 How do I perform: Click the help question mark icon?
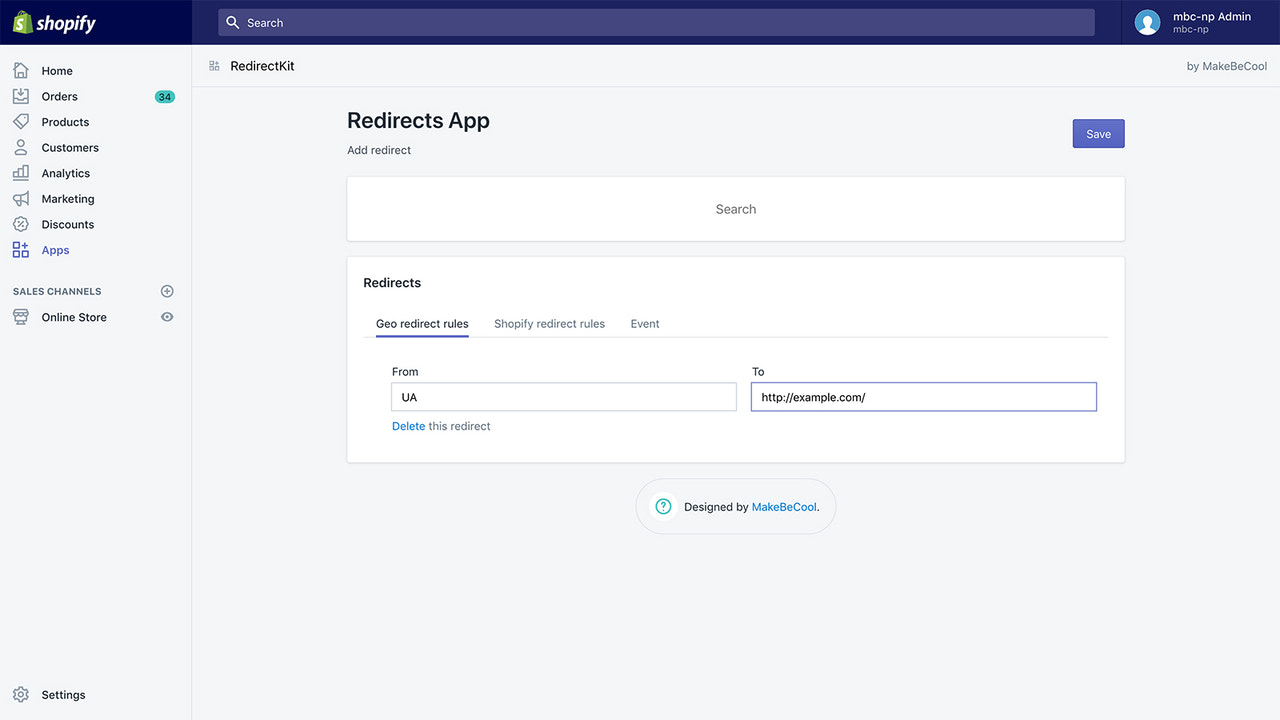click(662, 506)
